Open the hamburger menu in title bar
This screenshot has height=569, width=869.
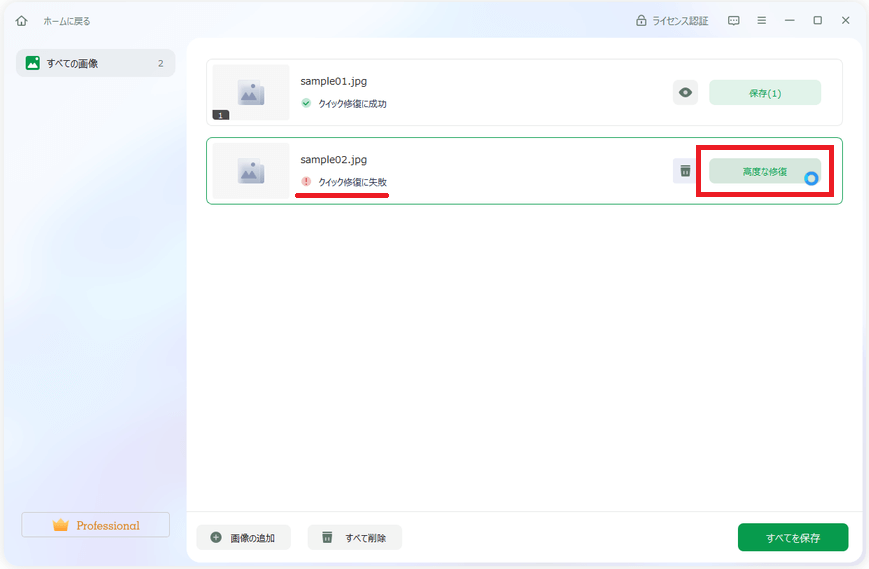(x=762, y=21)
